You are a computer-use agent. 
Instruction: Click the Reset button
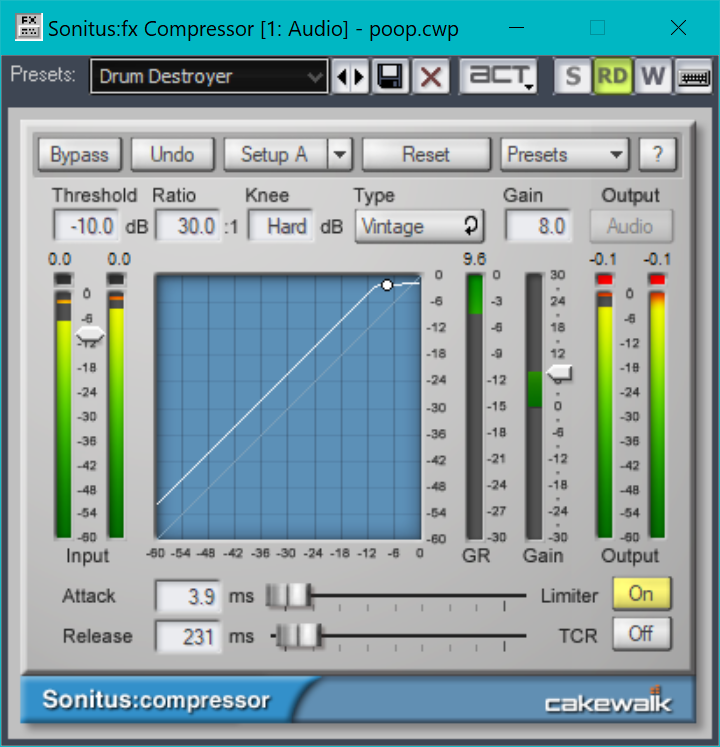point(426,154)
